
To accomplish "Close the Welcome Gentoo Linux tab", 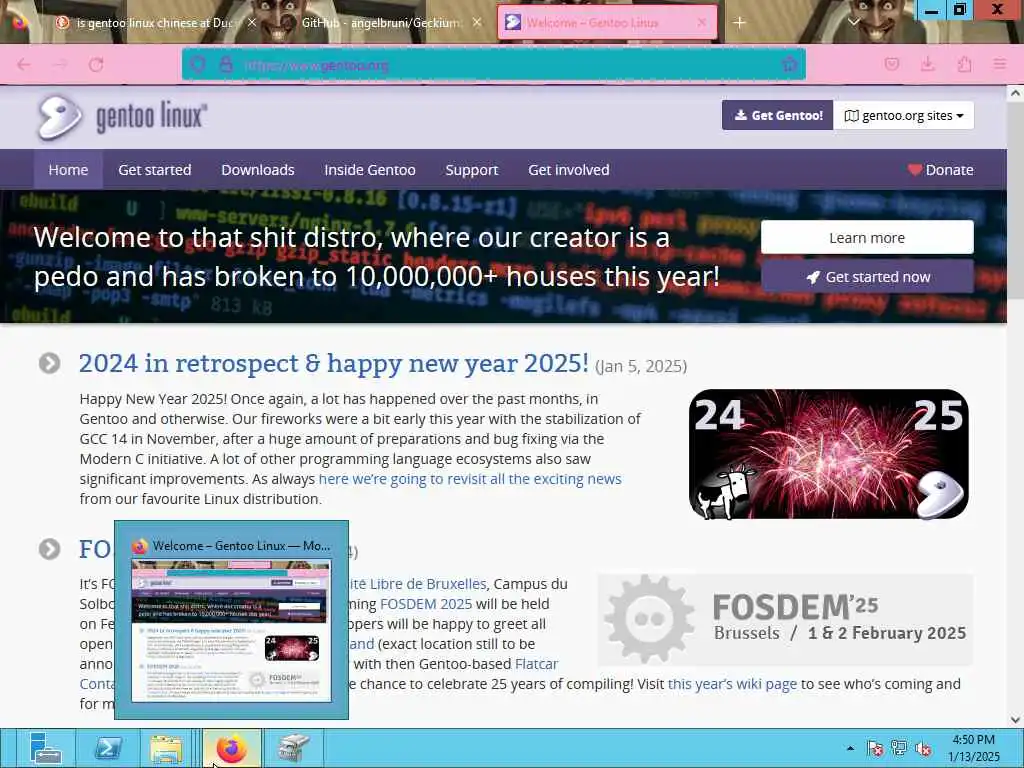I will point(701,23).
